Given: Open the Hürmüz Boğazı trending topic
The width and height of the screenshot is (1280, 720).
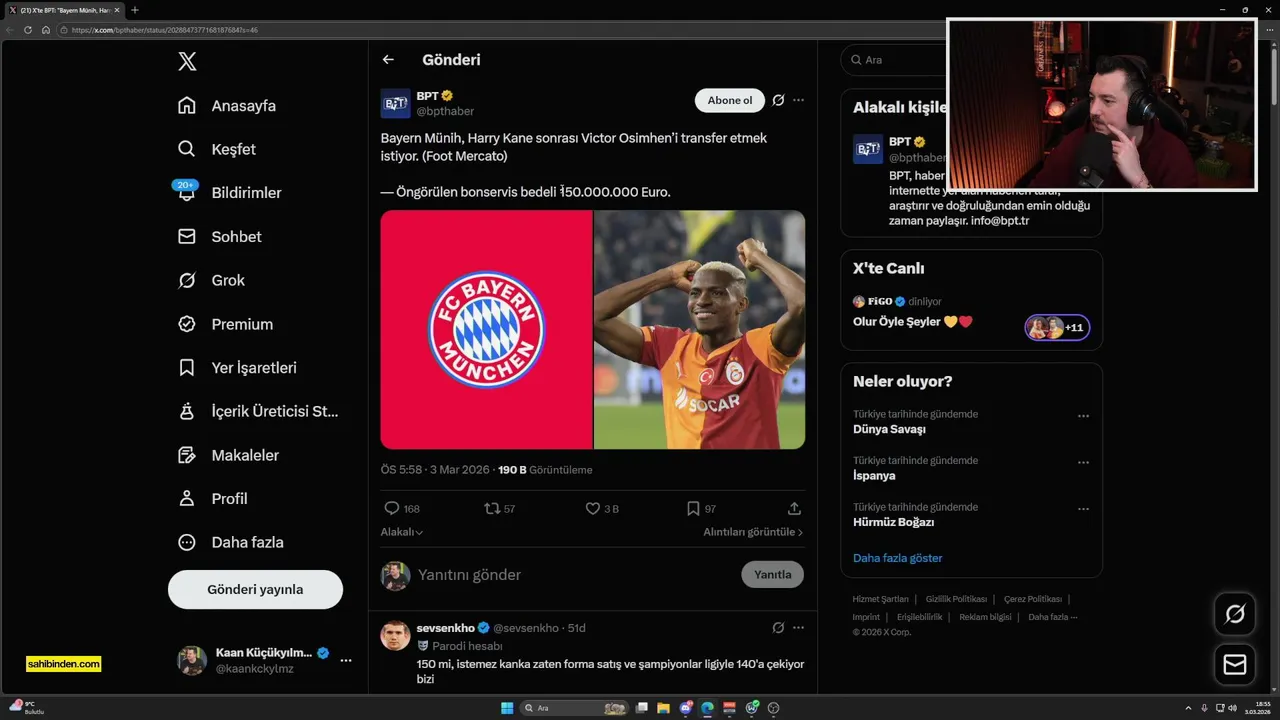Looking at the screenshot, I should [x=893, y=522].
